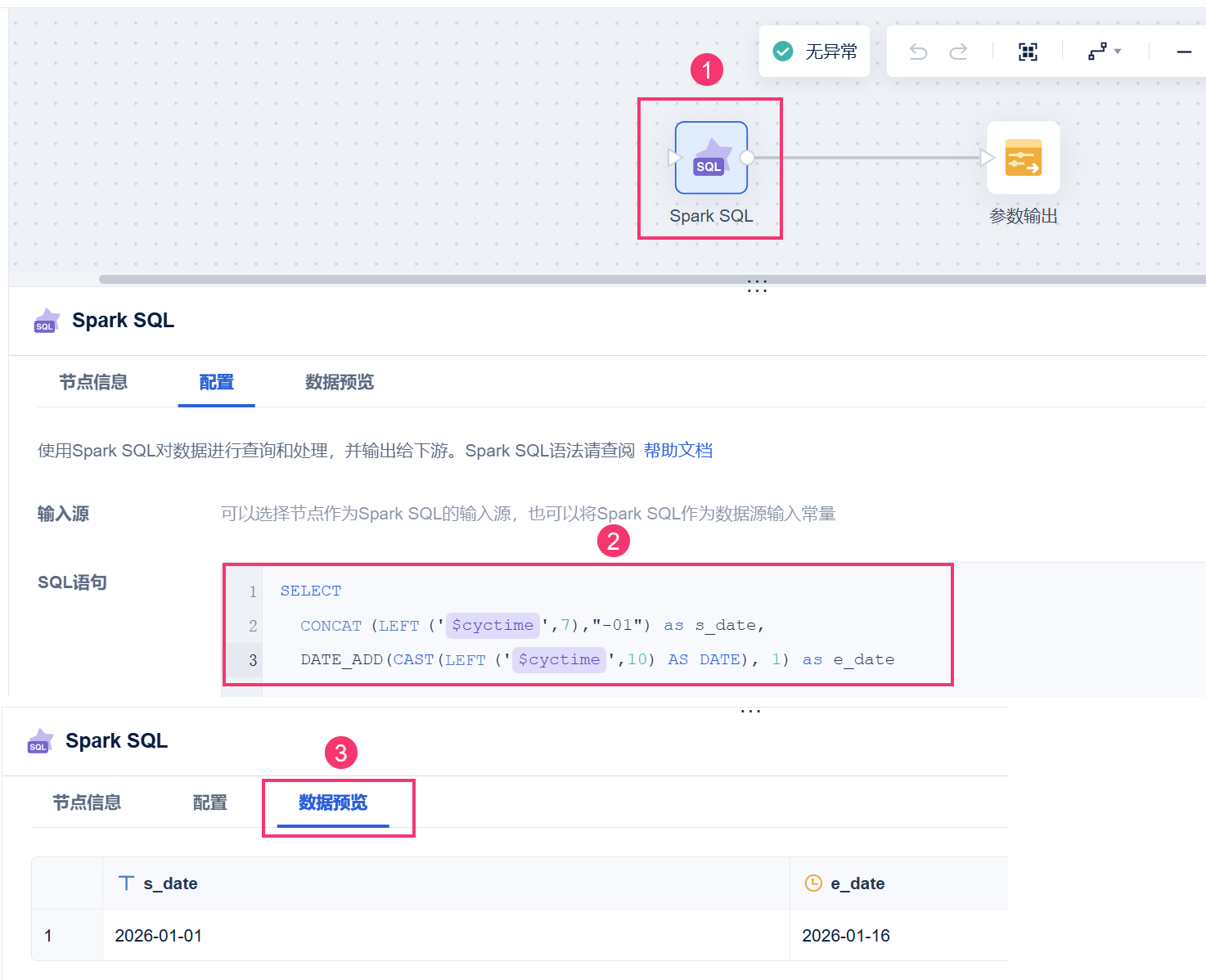Click the clock date-type icon beside e_date
The image size is (1206, 980).
tap(813, 883)
